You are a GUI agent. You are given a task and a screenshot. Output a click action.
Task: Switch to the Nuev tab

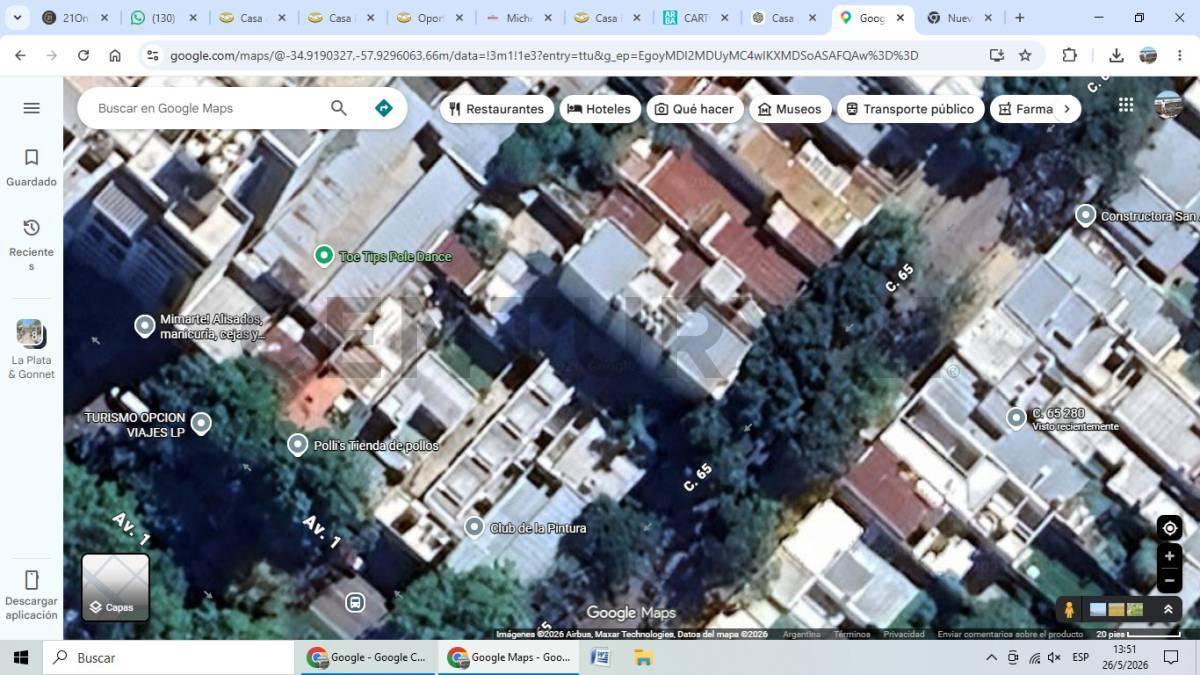coord(962,18)
